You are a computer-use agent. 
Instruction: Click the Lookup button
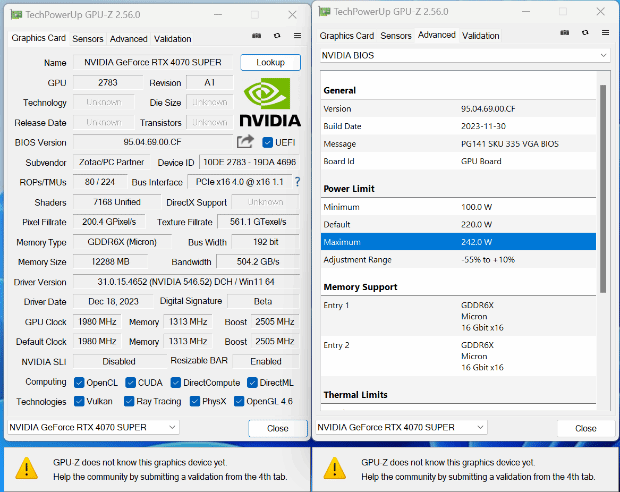[270, 62]
